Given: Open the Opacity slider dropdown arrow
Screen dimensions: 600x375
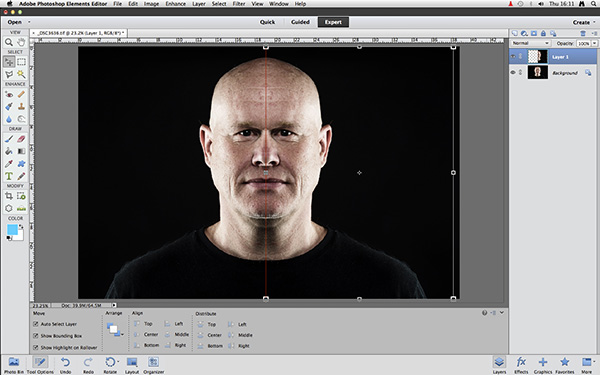Looking at the screenshot, I should (594, 43).
